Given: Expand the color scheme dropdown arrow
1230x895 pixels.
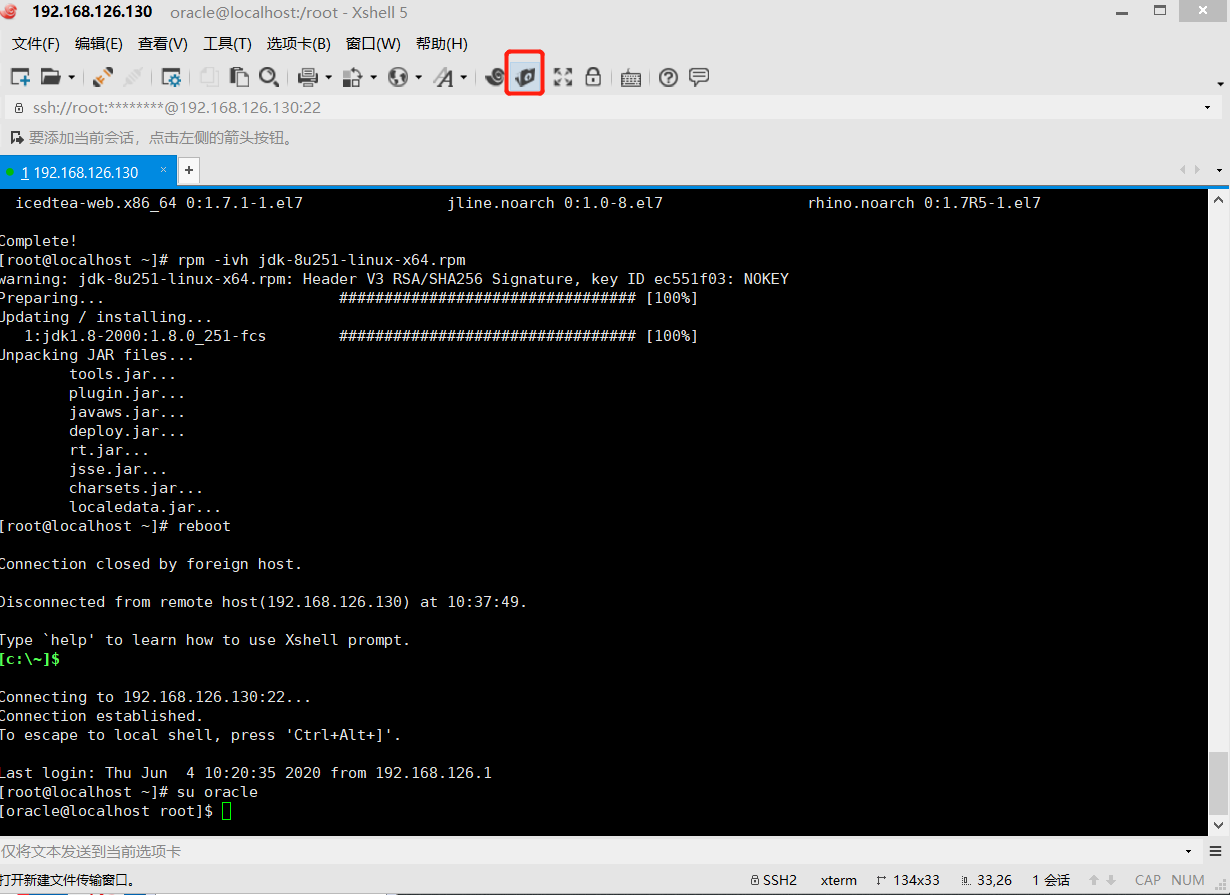Looking at the screenshot, I should pyautogui.click(x=373, y=77).
